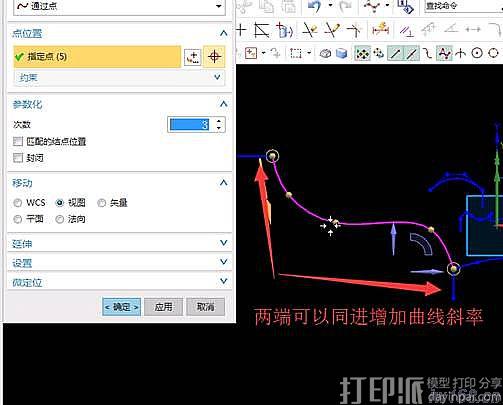This screenshot has width=503, height=405.
Task: Check the 封闭 checkbox
Action: click(18, 158)
